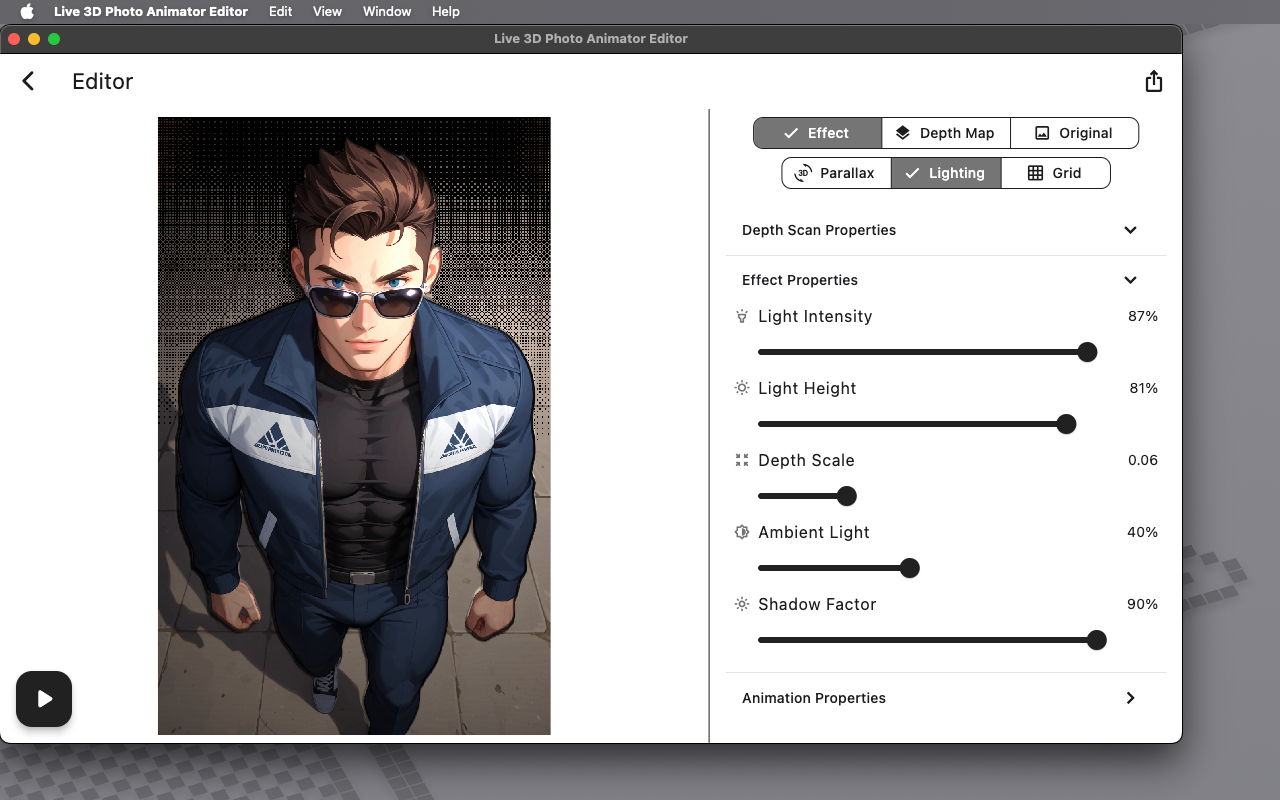This screenshot has width=1280, height=800.
Task: Go back using the Editor back arrow
Action: (x=28, y=81)
